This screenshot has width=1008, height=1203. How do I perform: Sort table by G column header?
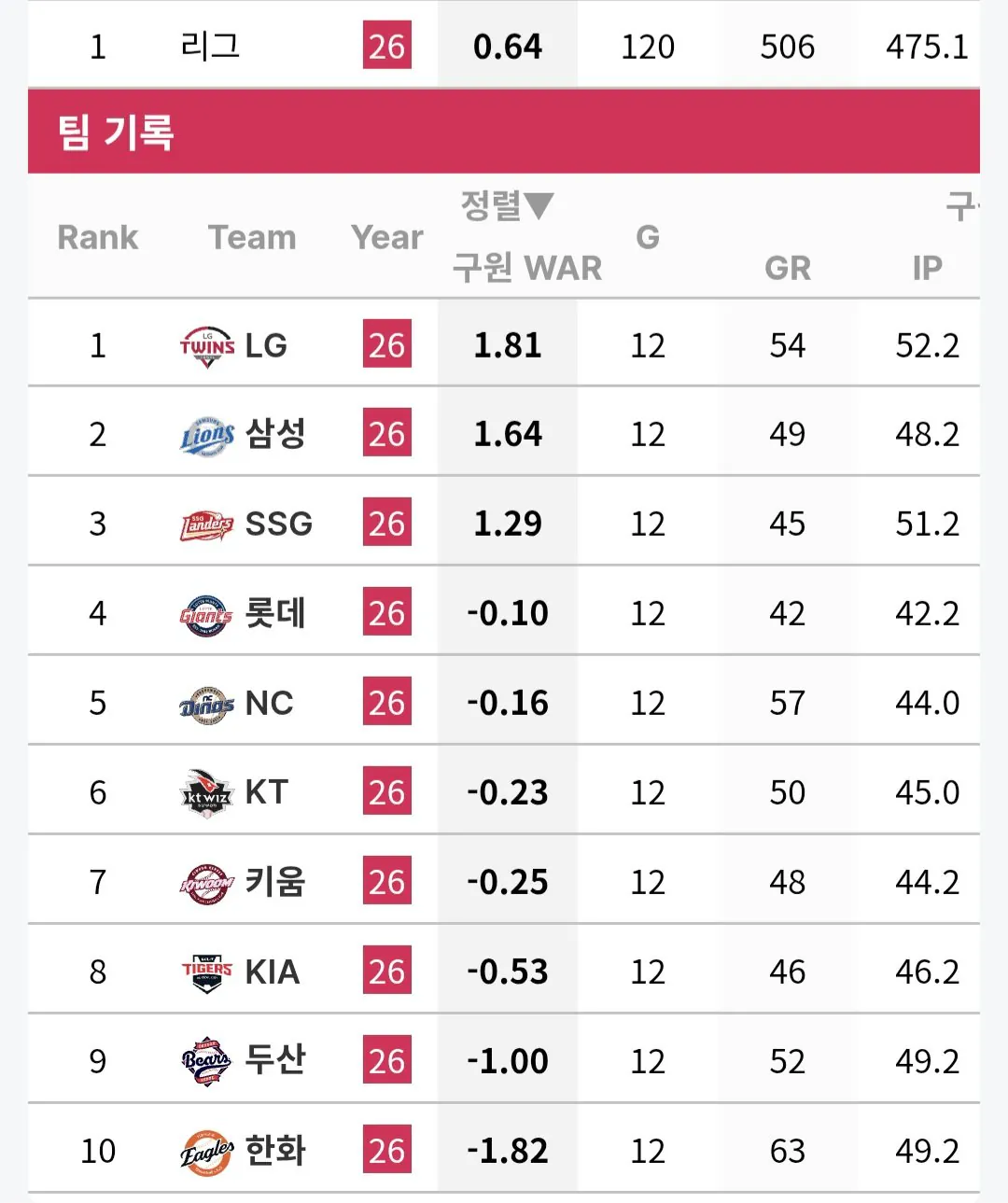click(x=648, y=237)
